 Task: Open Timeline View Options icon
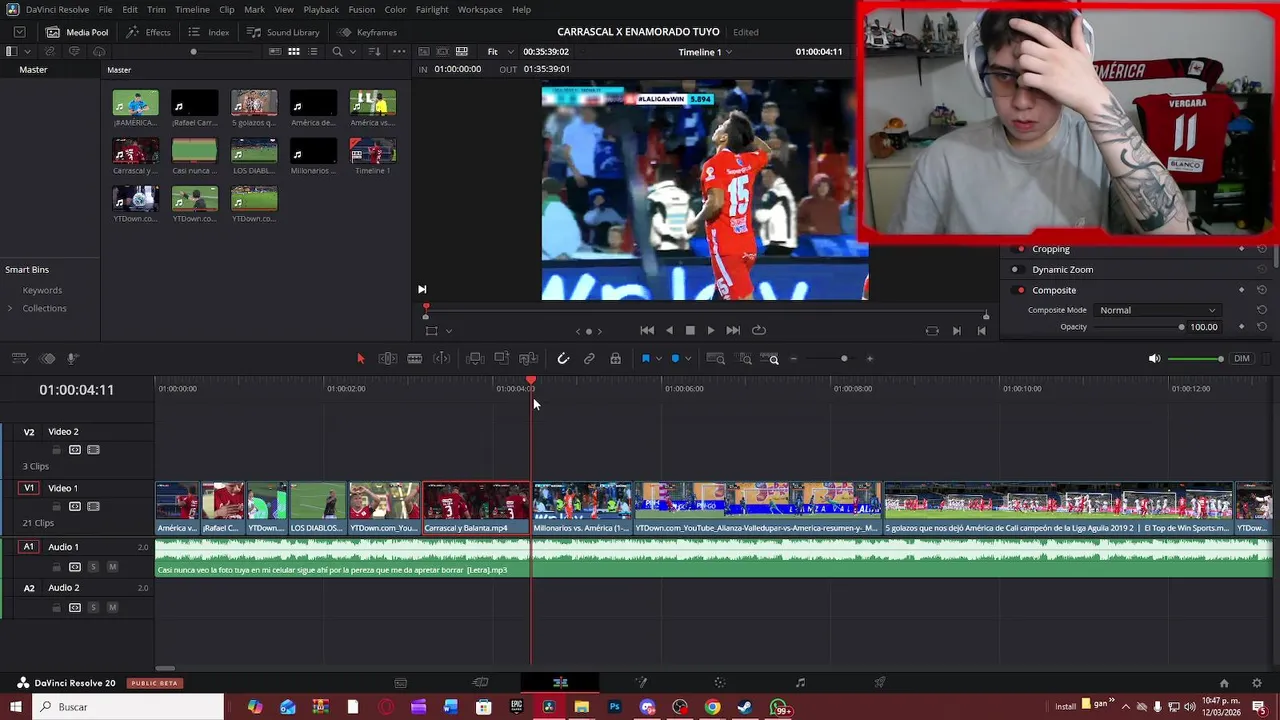20,359
